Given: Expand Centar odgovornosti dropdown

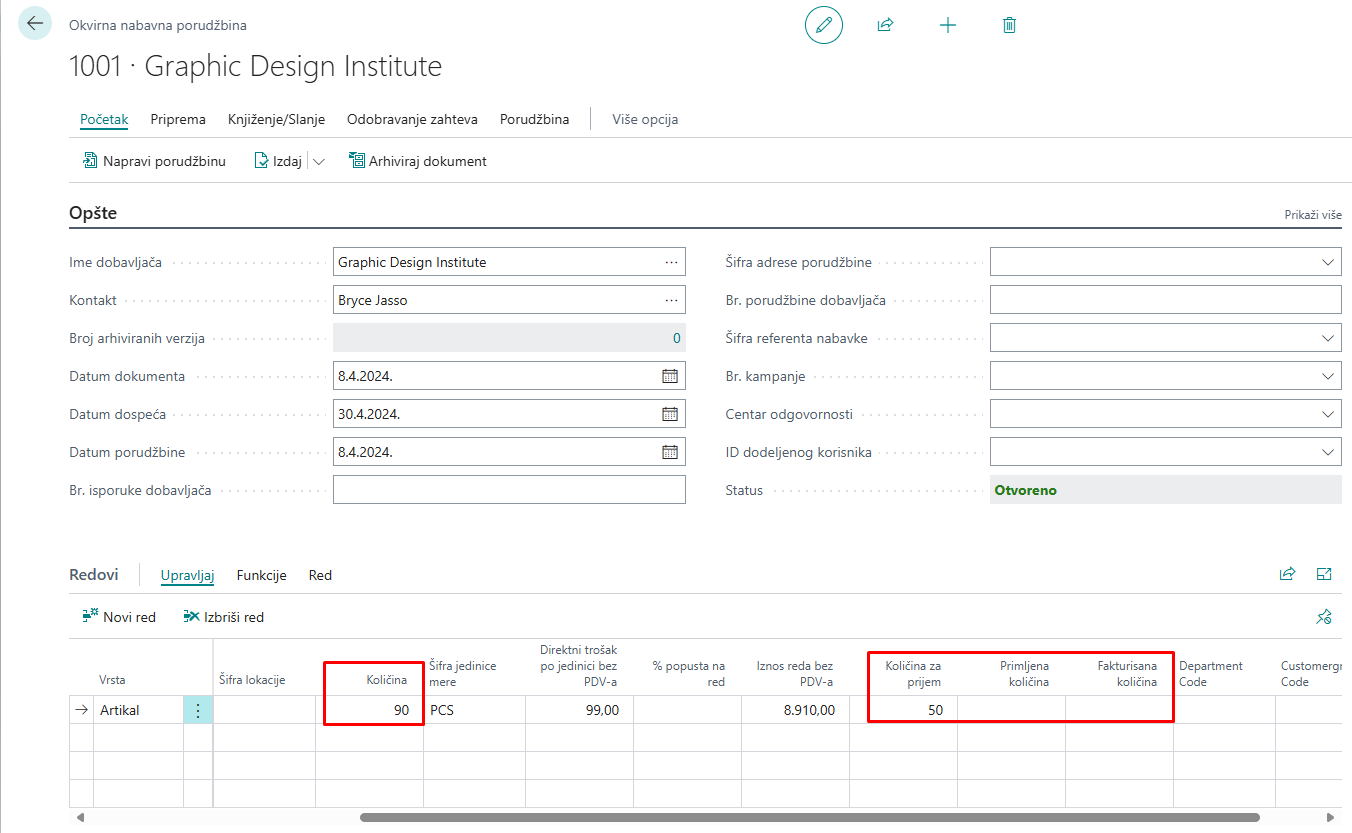Looking at the screenshot, I should (x=1328, y=414).
